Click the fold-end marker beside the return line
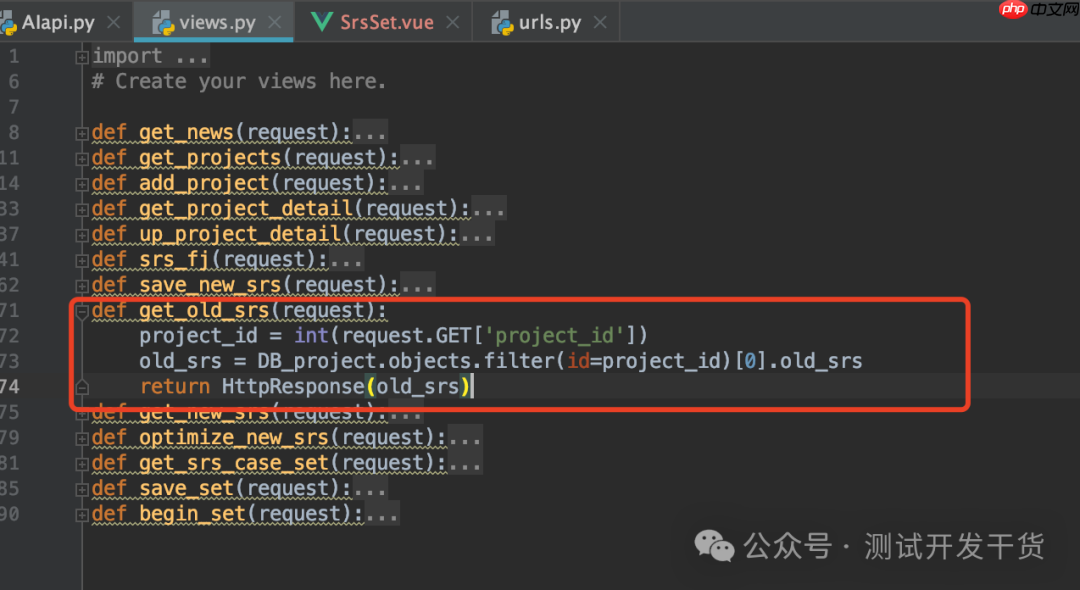The height and width of the screenshot is (590, 1080). point(82,388)
